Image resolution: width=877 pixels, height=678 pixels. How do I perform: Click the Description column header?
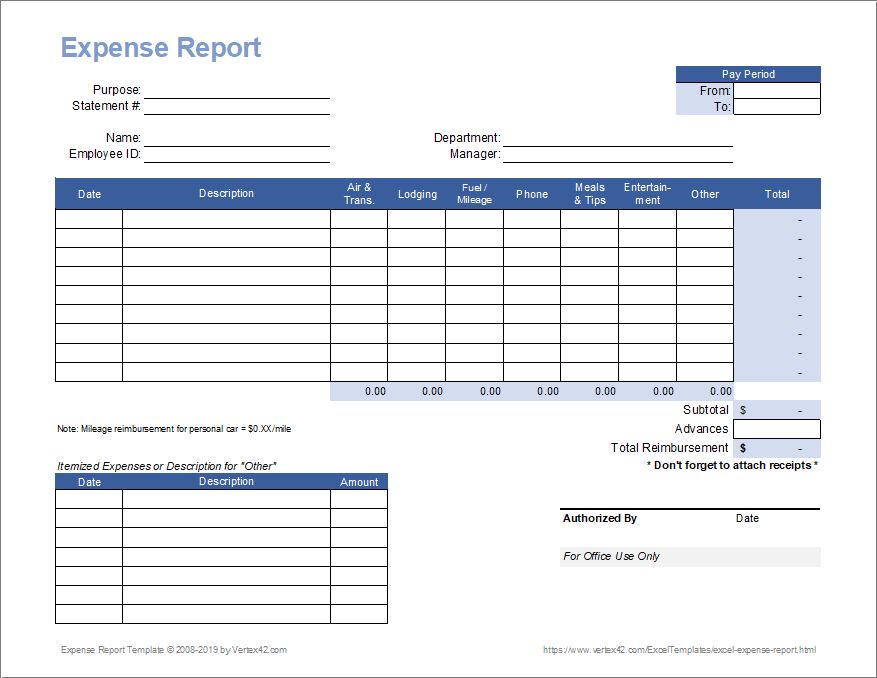(x=226, y=193)
